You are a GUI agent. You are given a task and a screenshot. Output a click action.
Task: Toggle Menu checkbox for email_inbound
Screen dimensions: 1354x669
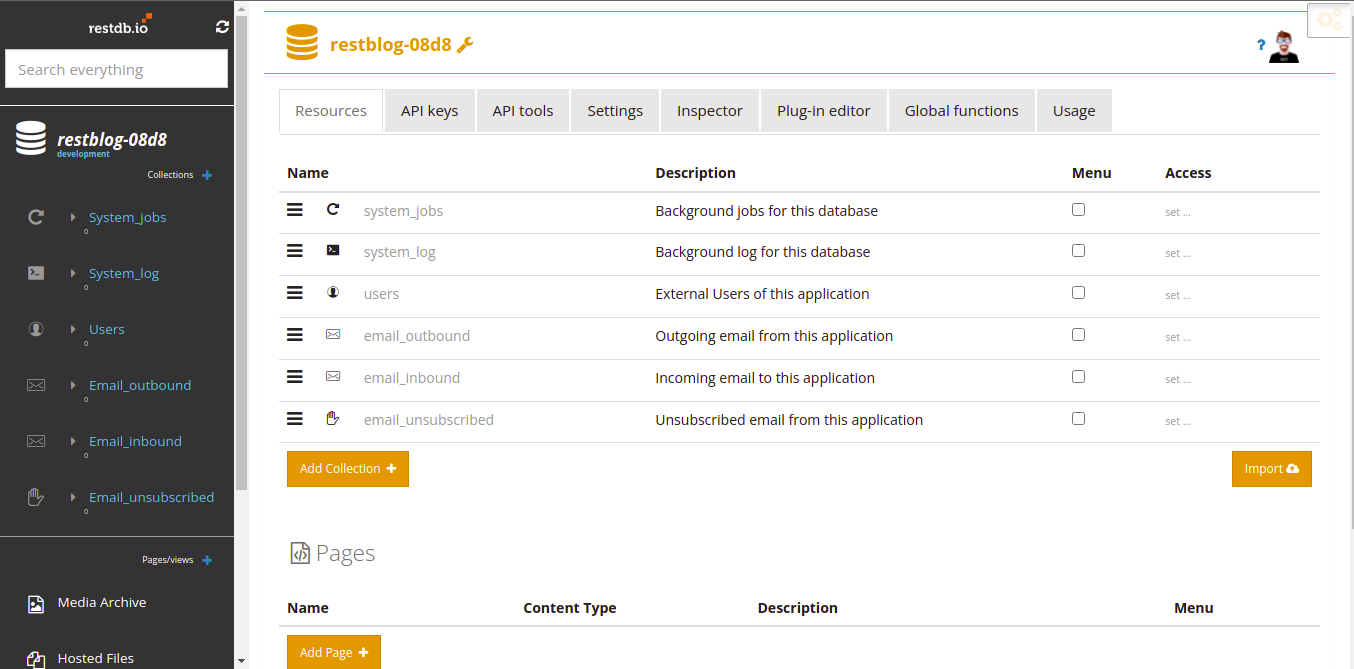click(1078, 377)
